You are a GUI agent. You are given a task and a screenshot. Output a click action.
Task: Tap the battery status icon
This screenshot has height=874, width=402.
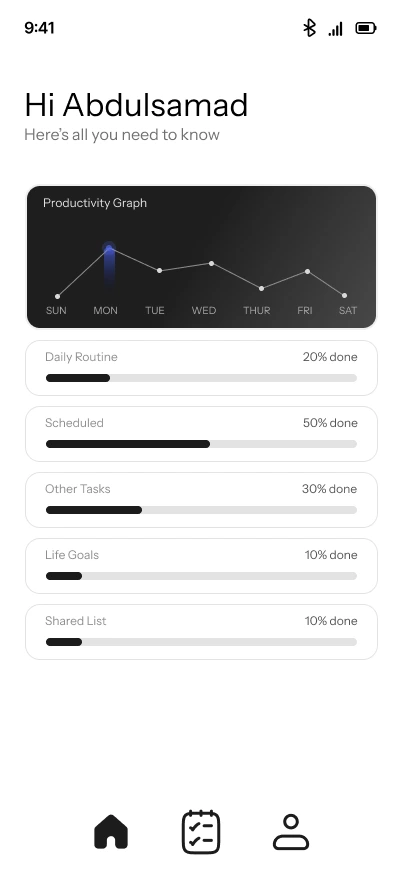click(366, 28)
